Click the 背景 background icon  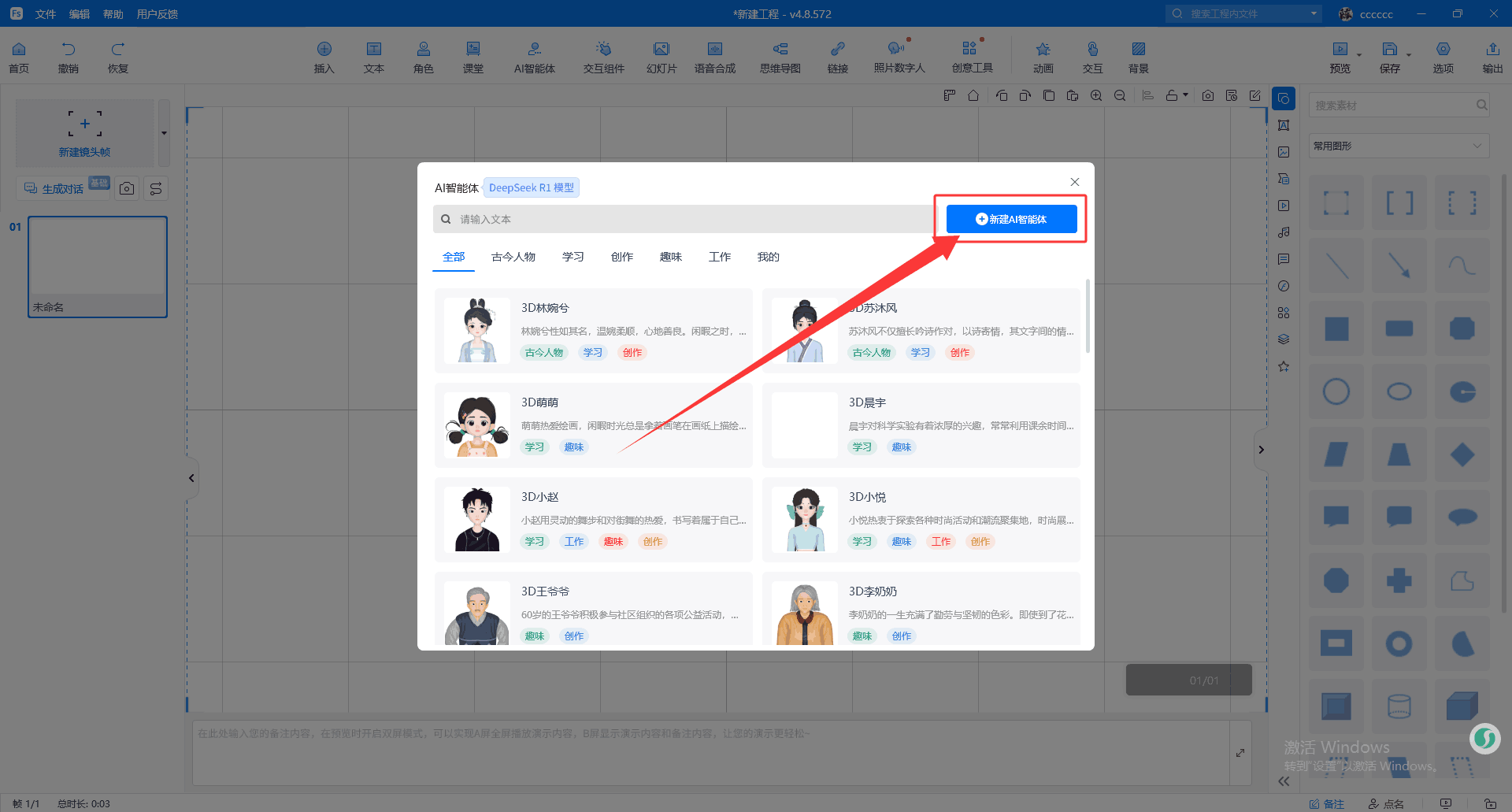(1138, 57)
